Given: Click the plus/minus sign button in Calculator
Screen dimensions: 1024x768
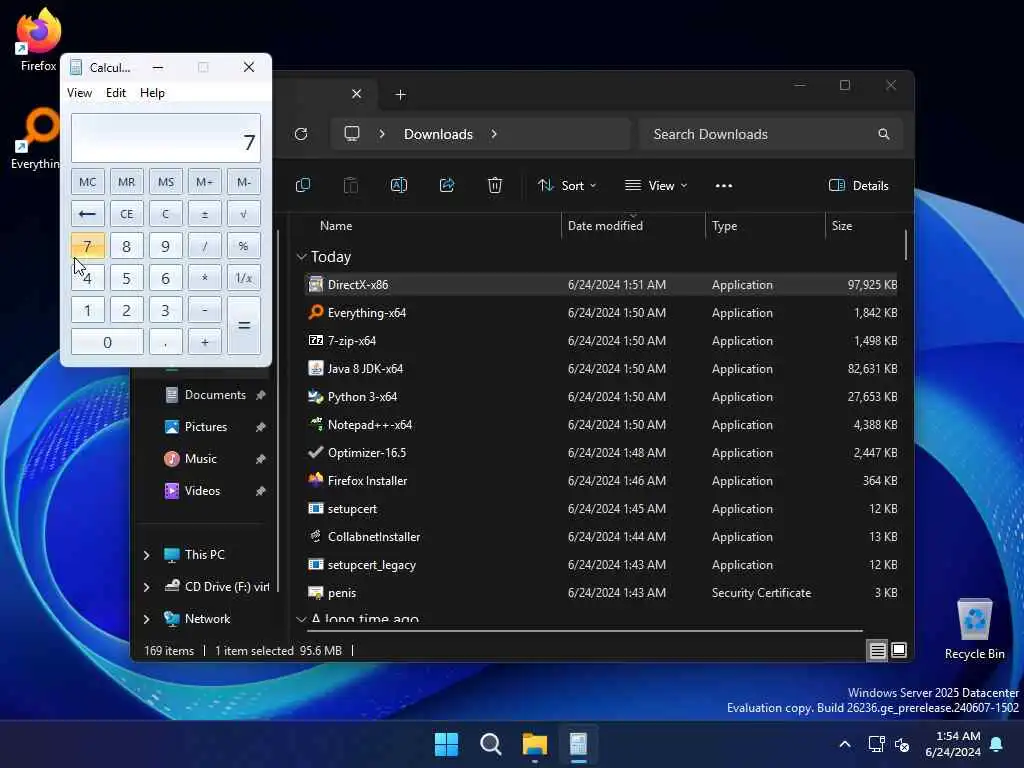Looking at the screenshot, I should (x=204, y=214).
